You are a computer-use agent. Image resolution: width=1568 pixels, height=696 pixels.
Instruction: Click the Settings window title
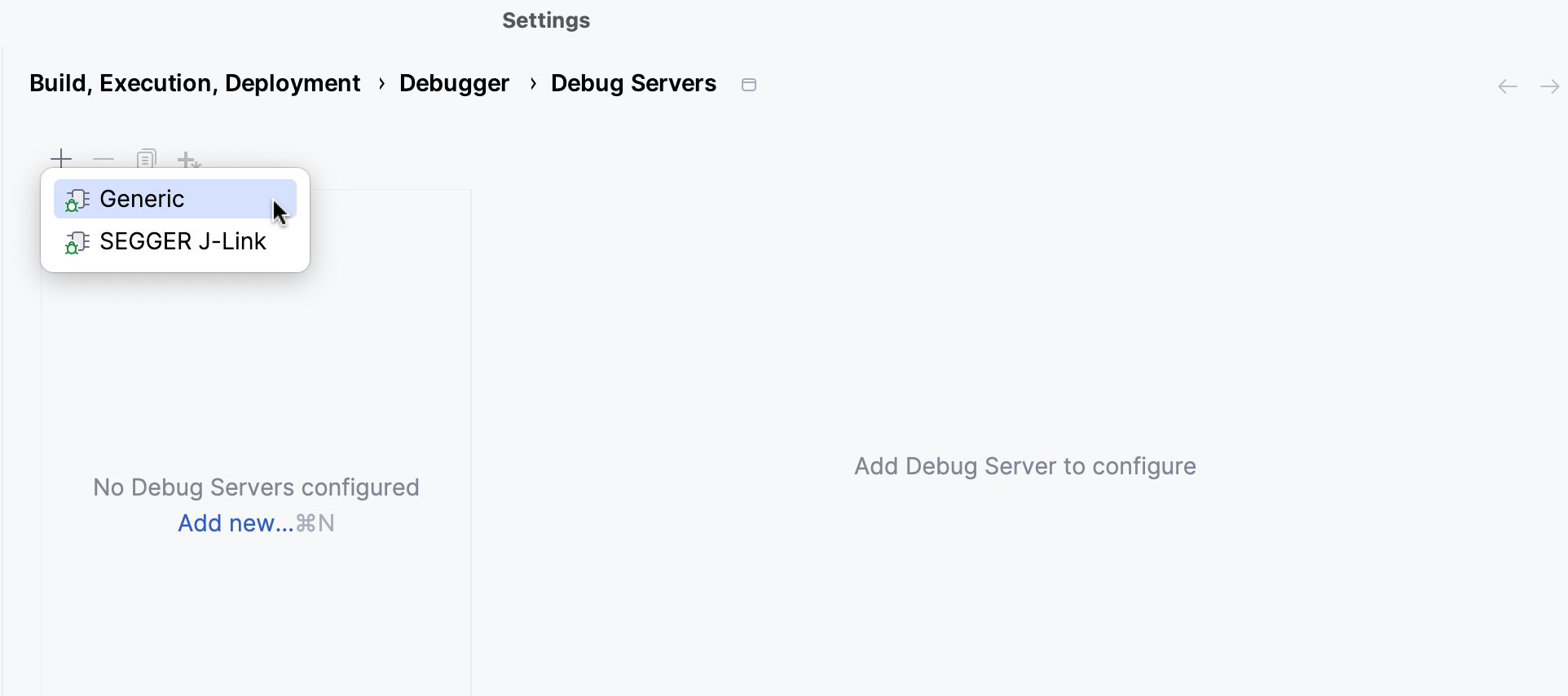tap(546, 20)
